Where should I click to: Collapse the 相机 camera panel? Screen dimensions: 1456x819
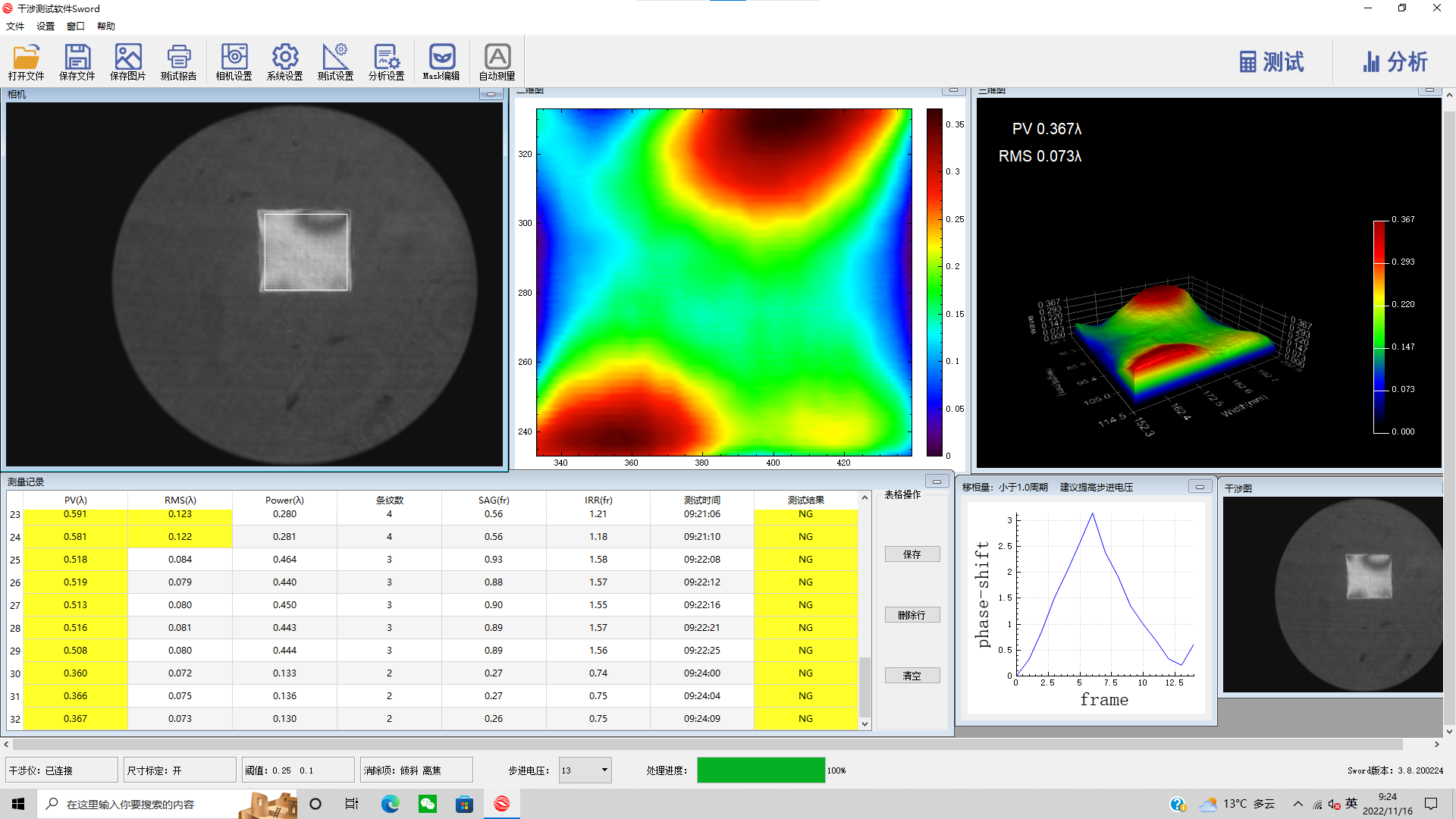[x=491, y=95]
